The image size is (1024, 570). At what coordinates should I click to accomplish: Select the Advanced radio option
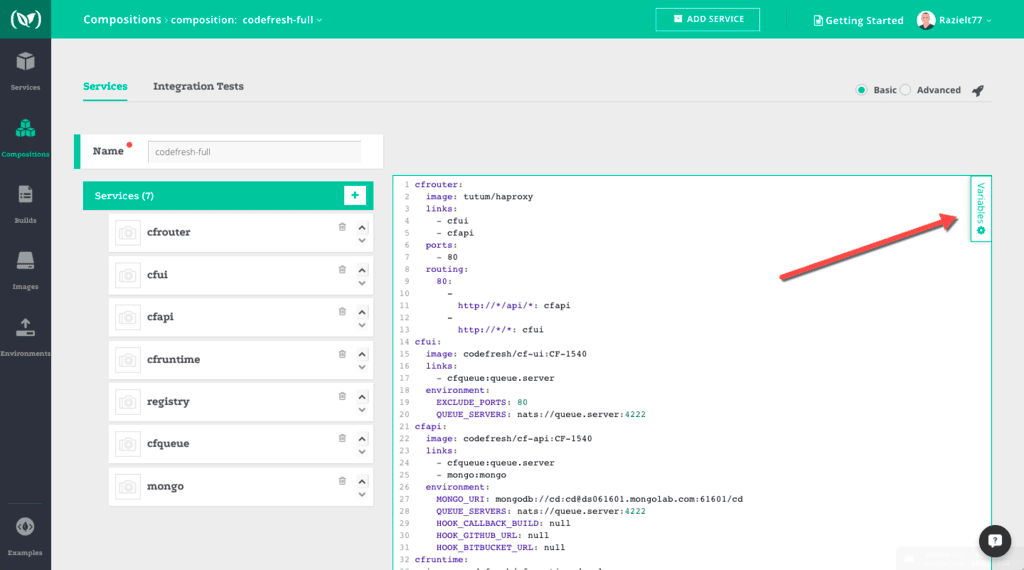905,90
